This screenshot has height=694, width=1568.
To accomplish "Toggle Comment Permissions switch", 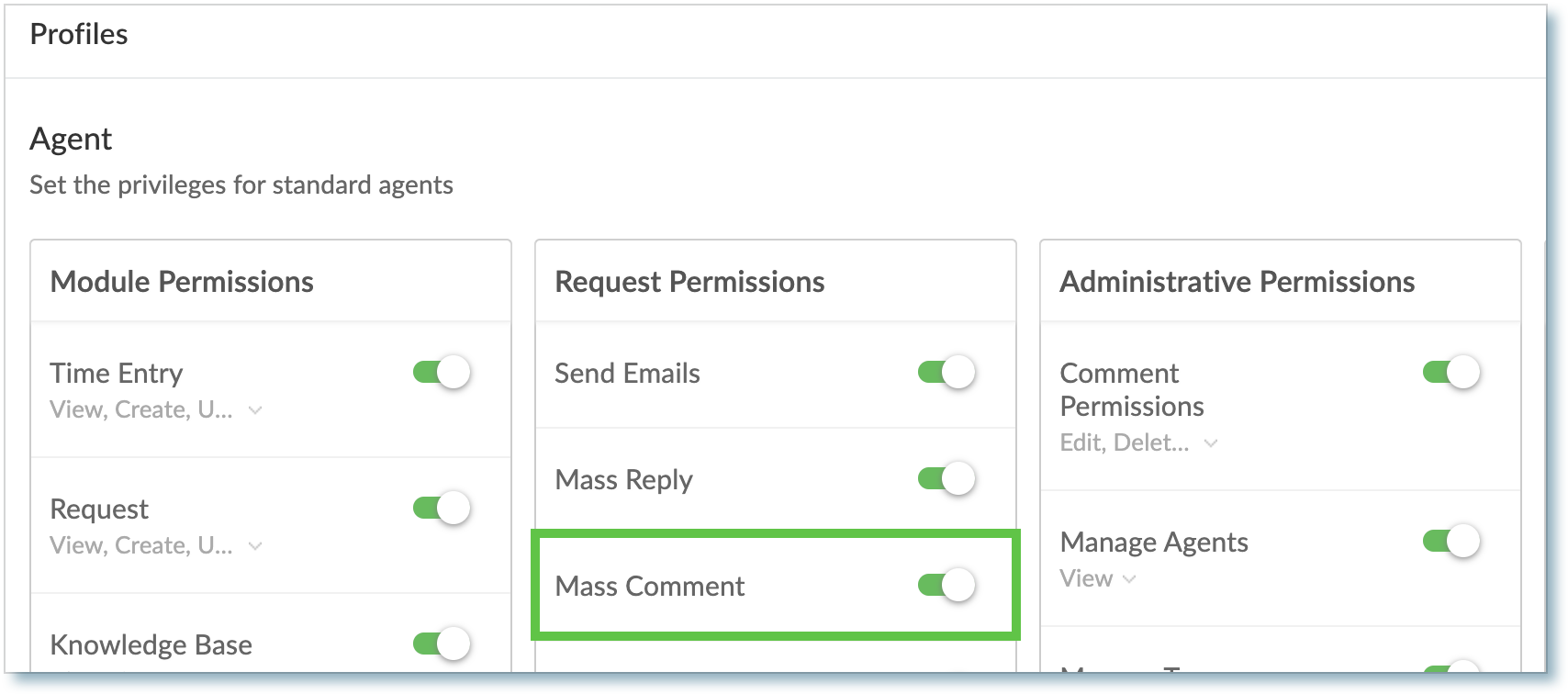I will click(x=1451, y=373).
